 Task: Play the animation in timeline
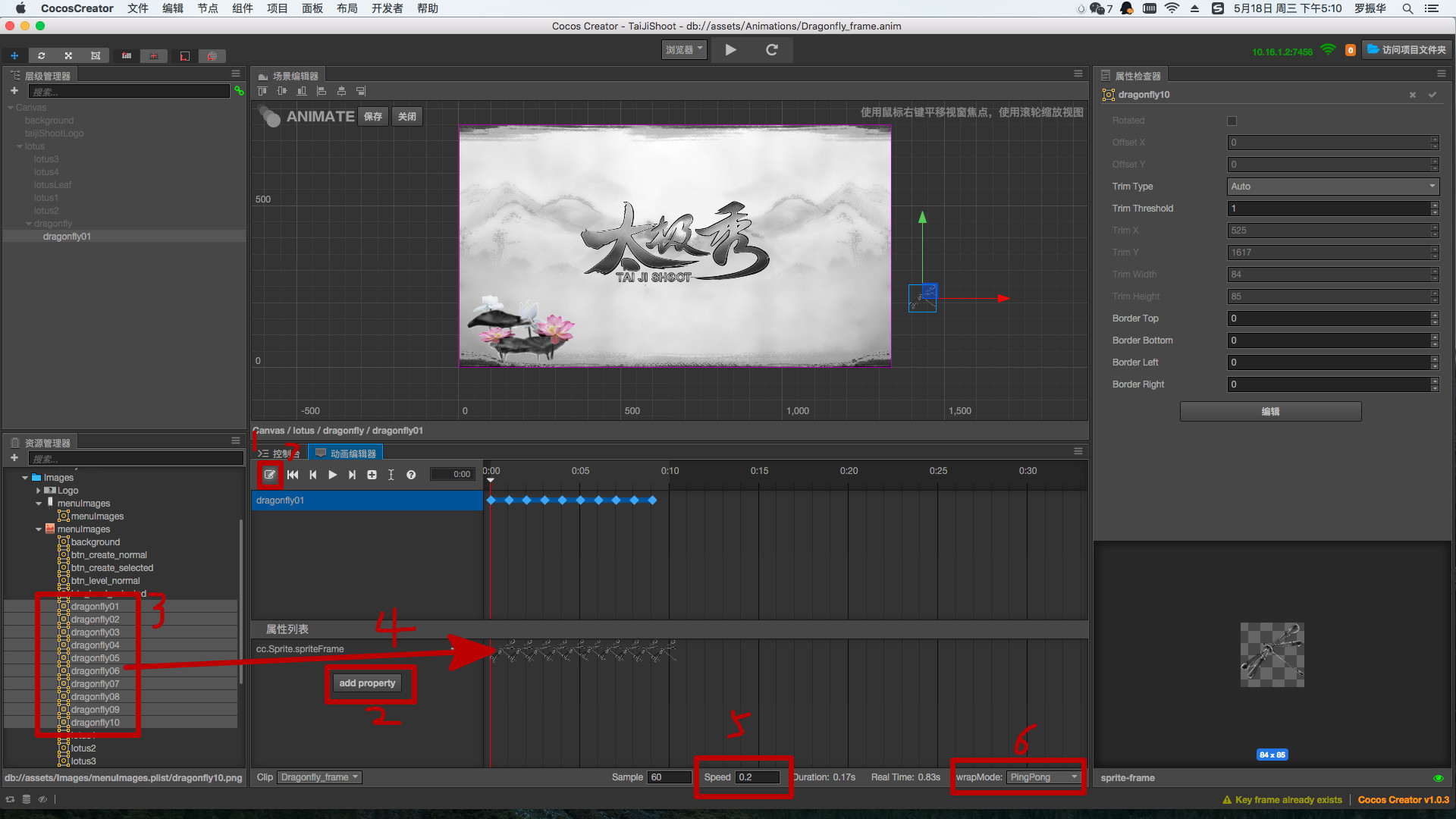click(x=332, y=475)
